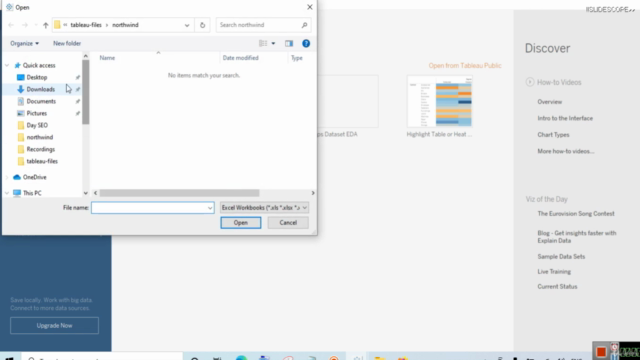Open view options dropdown arrow
640x360 pixels.
(x=273, y=43)
